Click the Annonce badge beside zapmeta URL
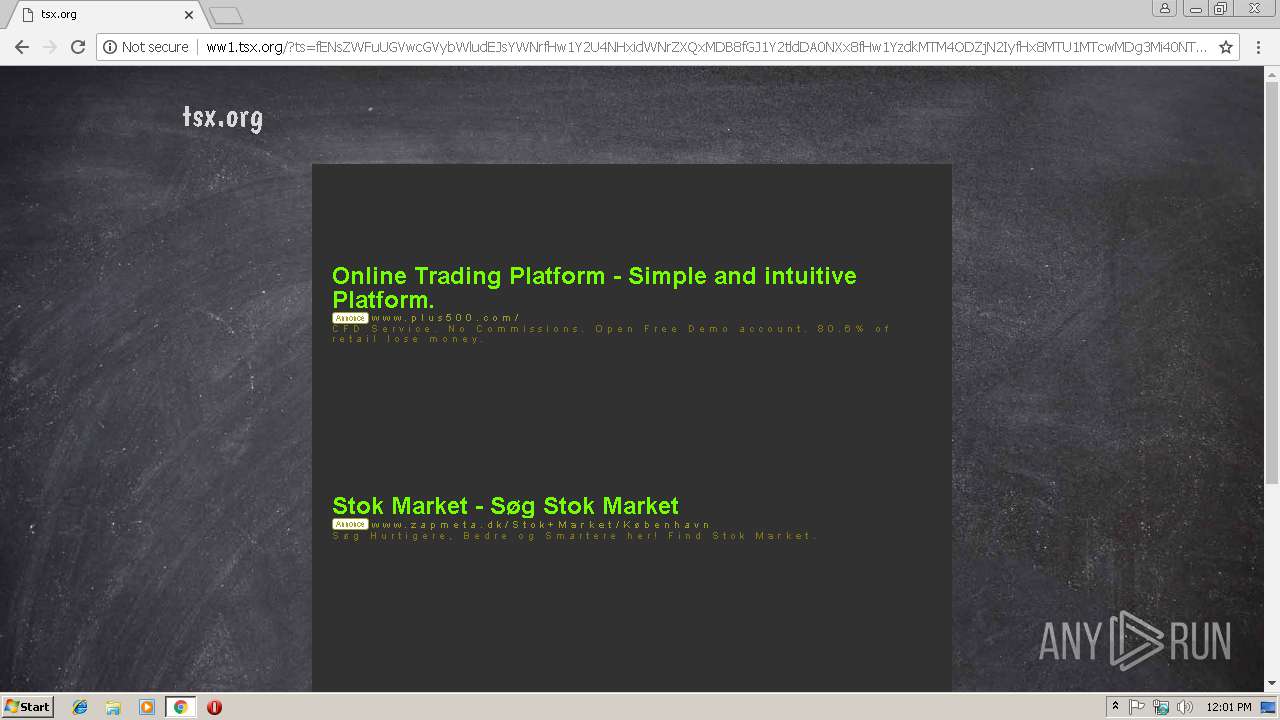1280x720 pixels. 350,524
